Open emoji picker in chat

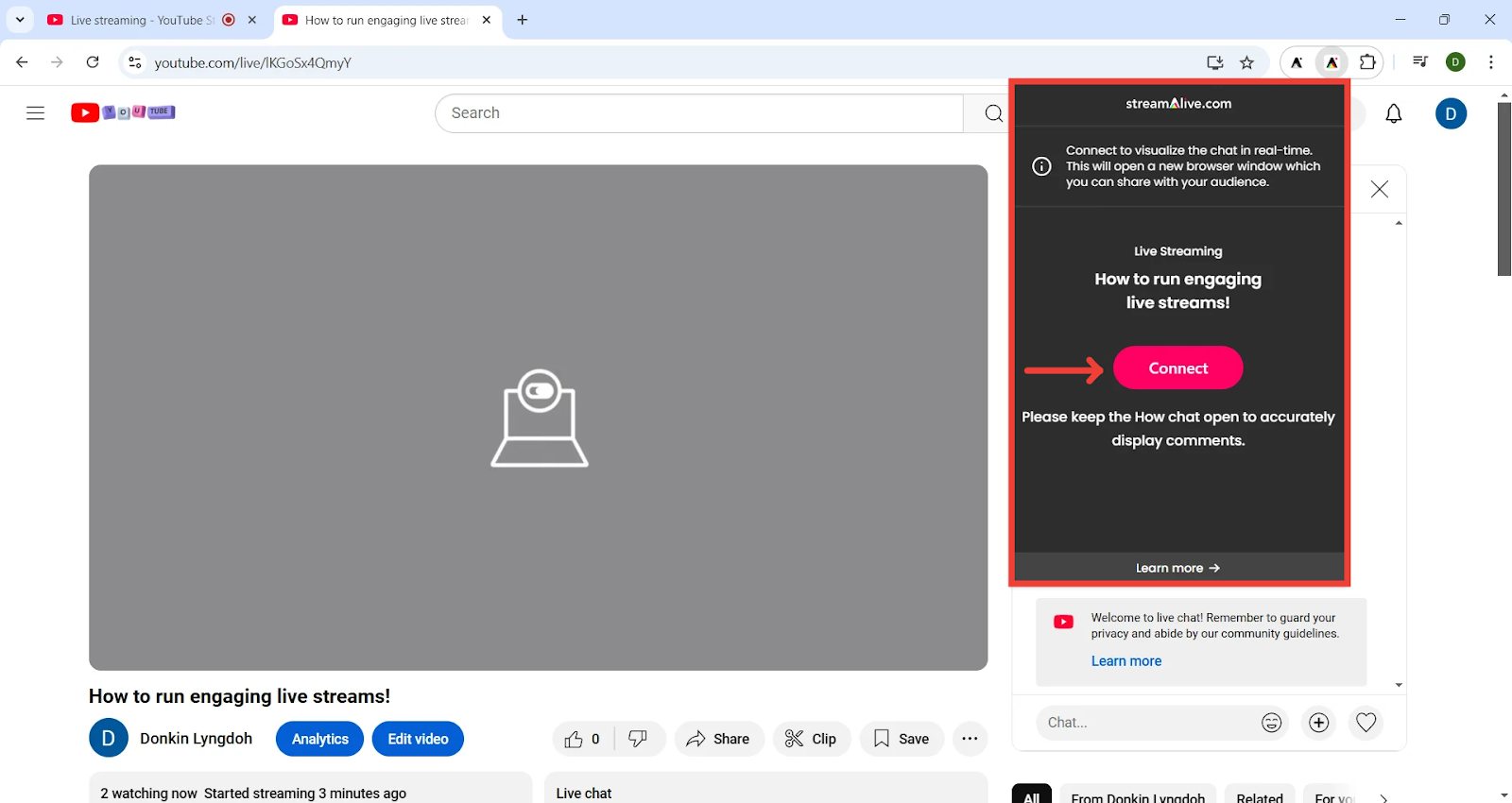(1272, 723)
